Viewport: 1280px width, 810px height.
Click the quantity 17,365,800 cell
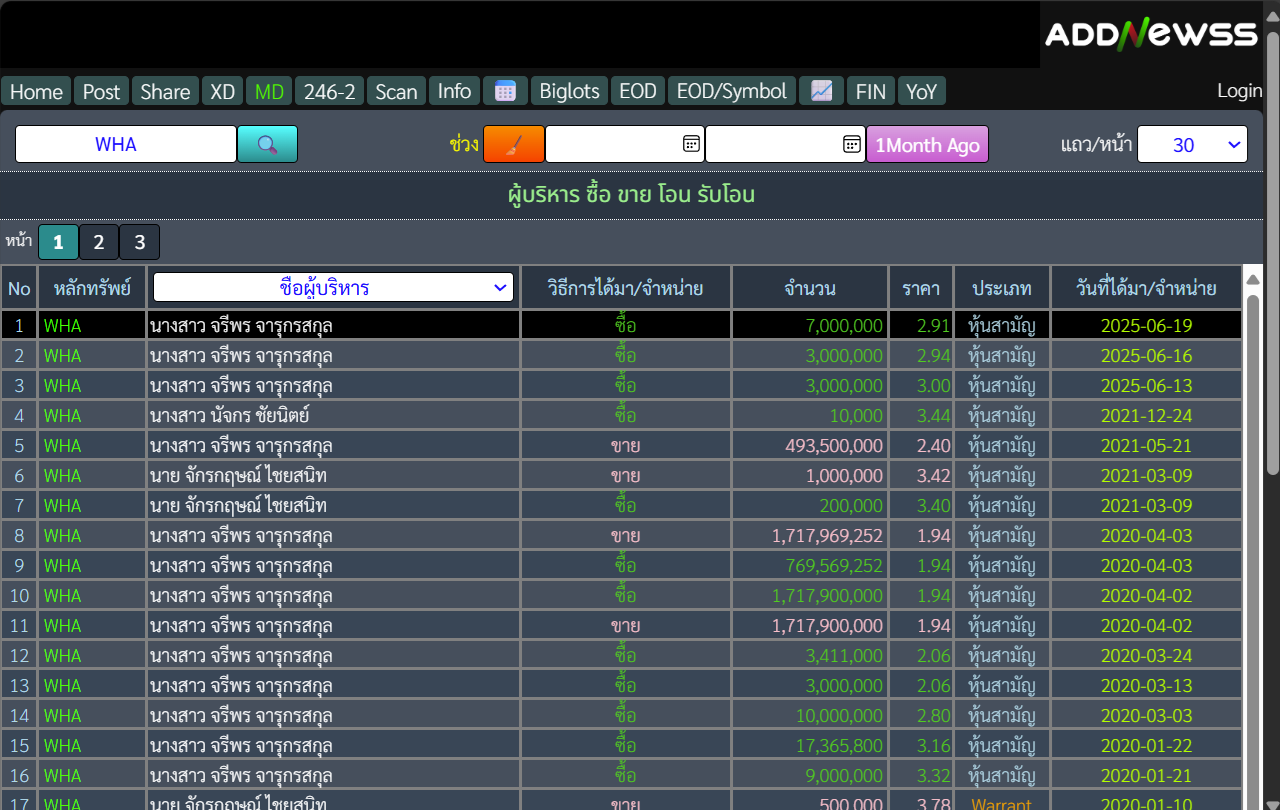point(810,745)
